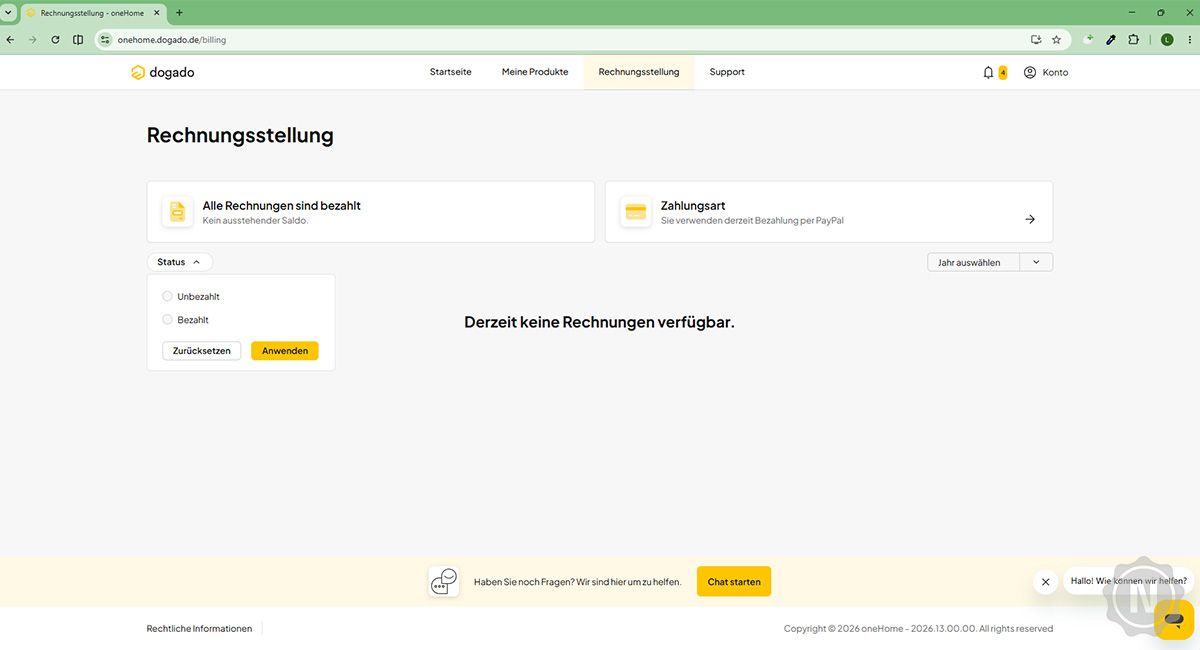Reload the billing page
1200x650 pixels.
55,40
